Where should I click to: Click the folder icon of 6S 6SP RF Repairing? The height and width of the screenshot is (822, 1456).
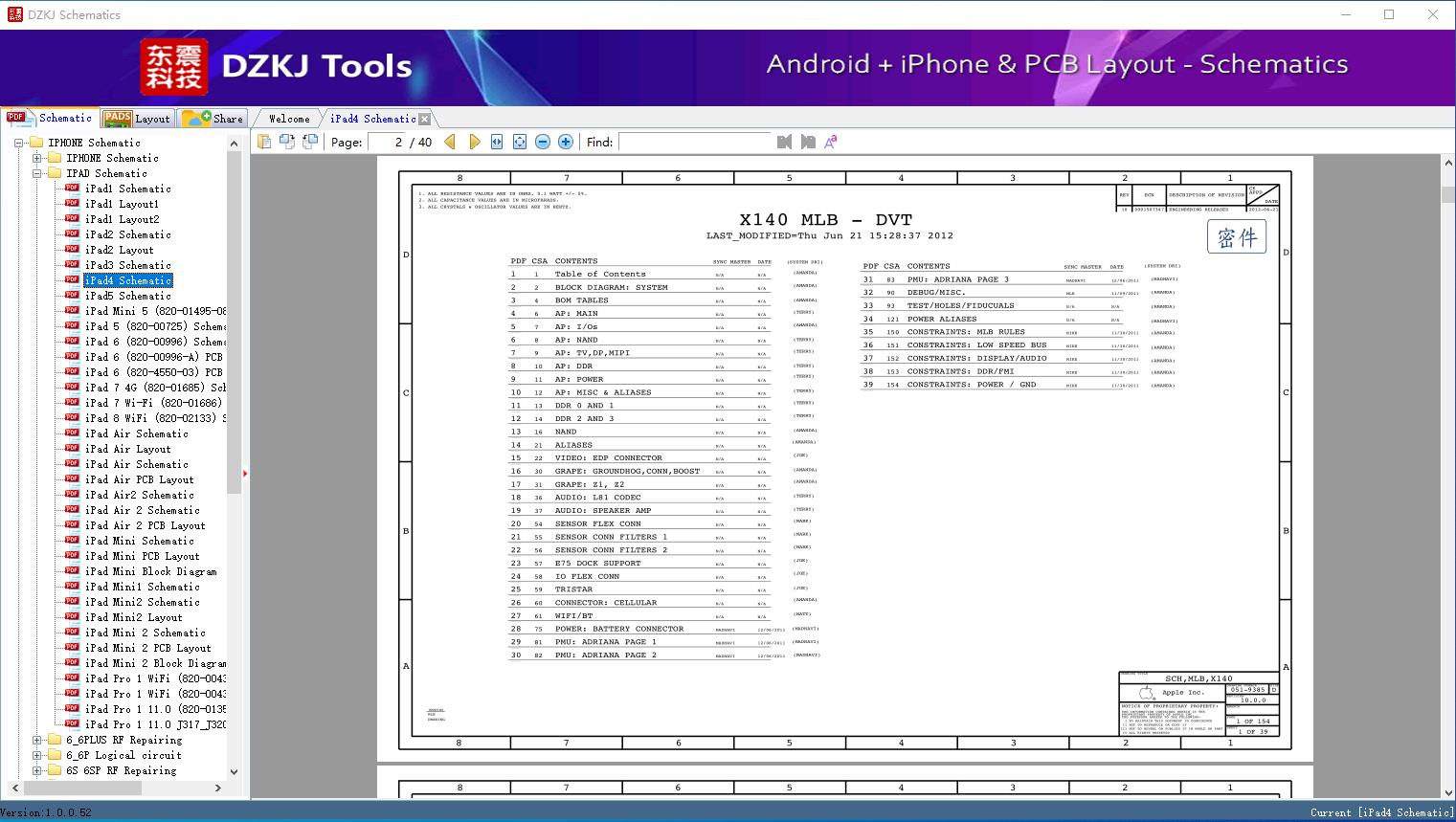tap(55, 770)
